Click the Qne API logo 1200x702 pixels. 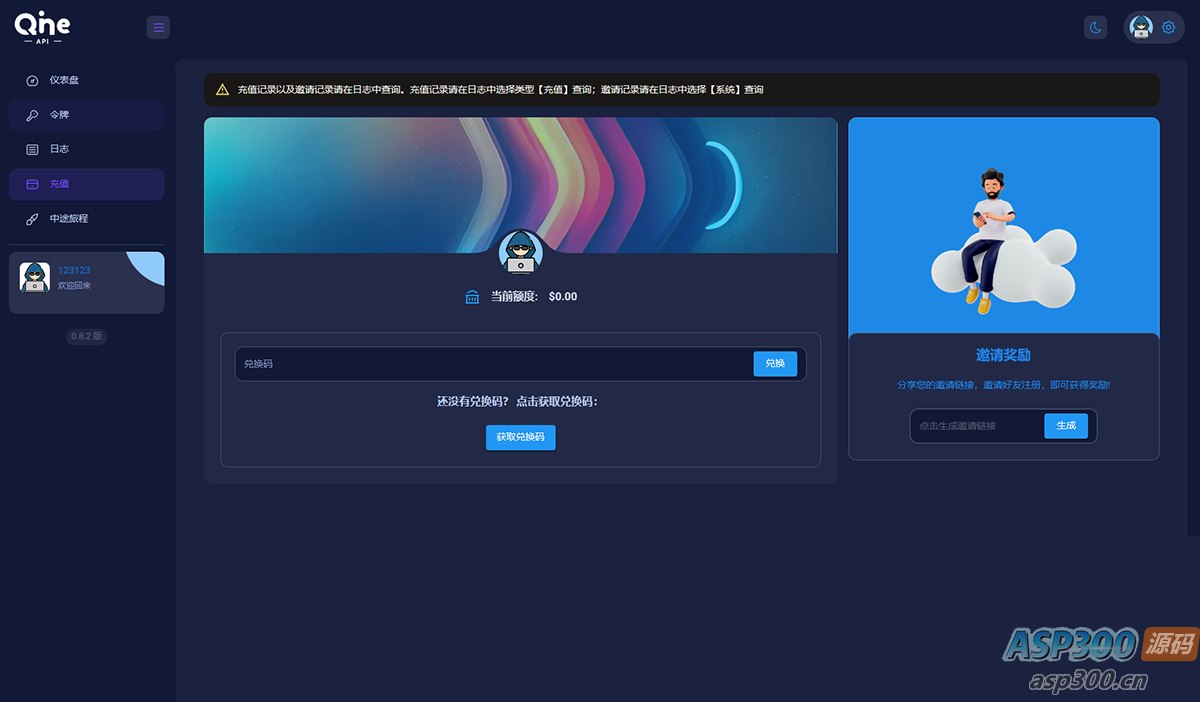coord(42,26)
